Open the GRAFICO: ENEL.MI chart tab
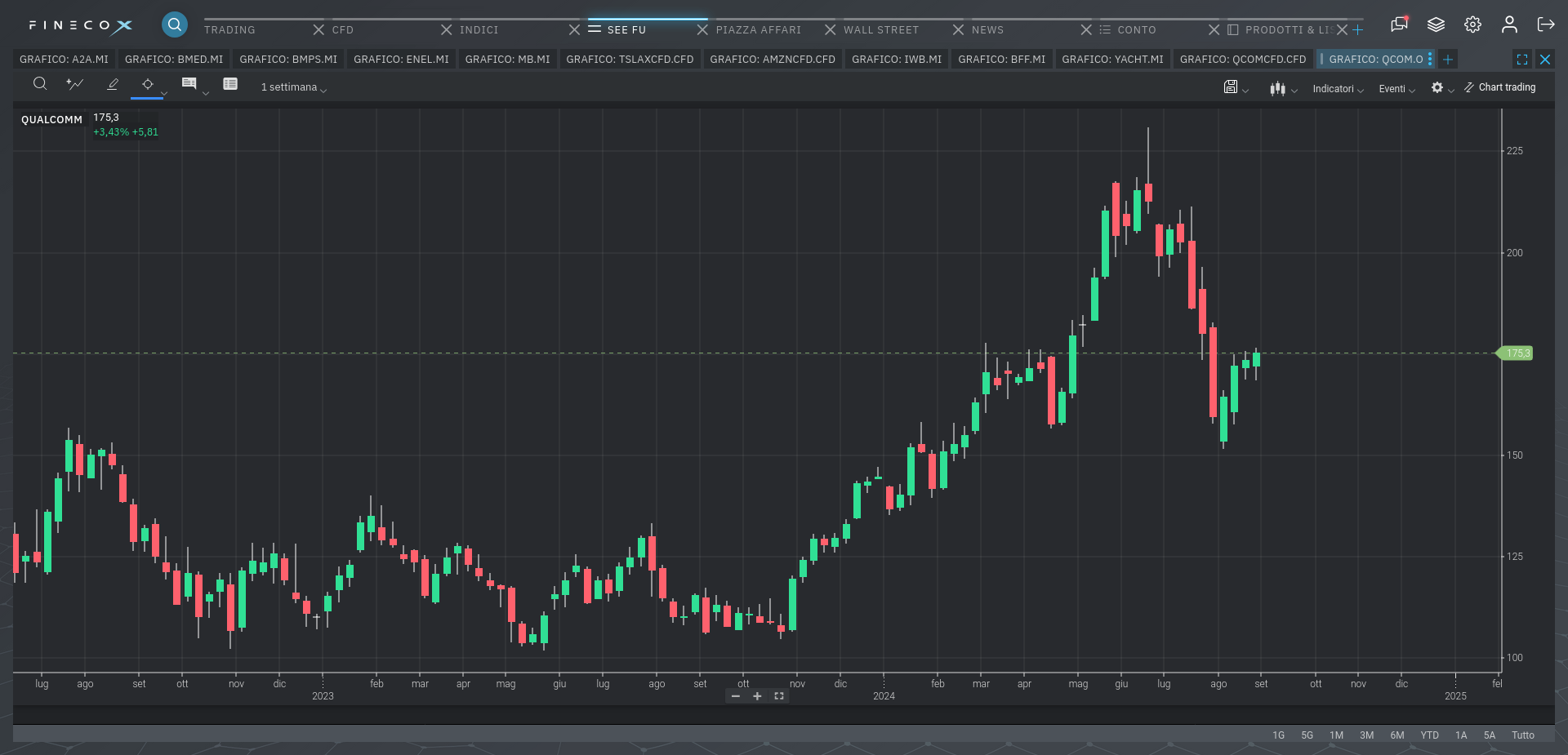Viewport: 1568px width, 755px height. pos(401,60)
